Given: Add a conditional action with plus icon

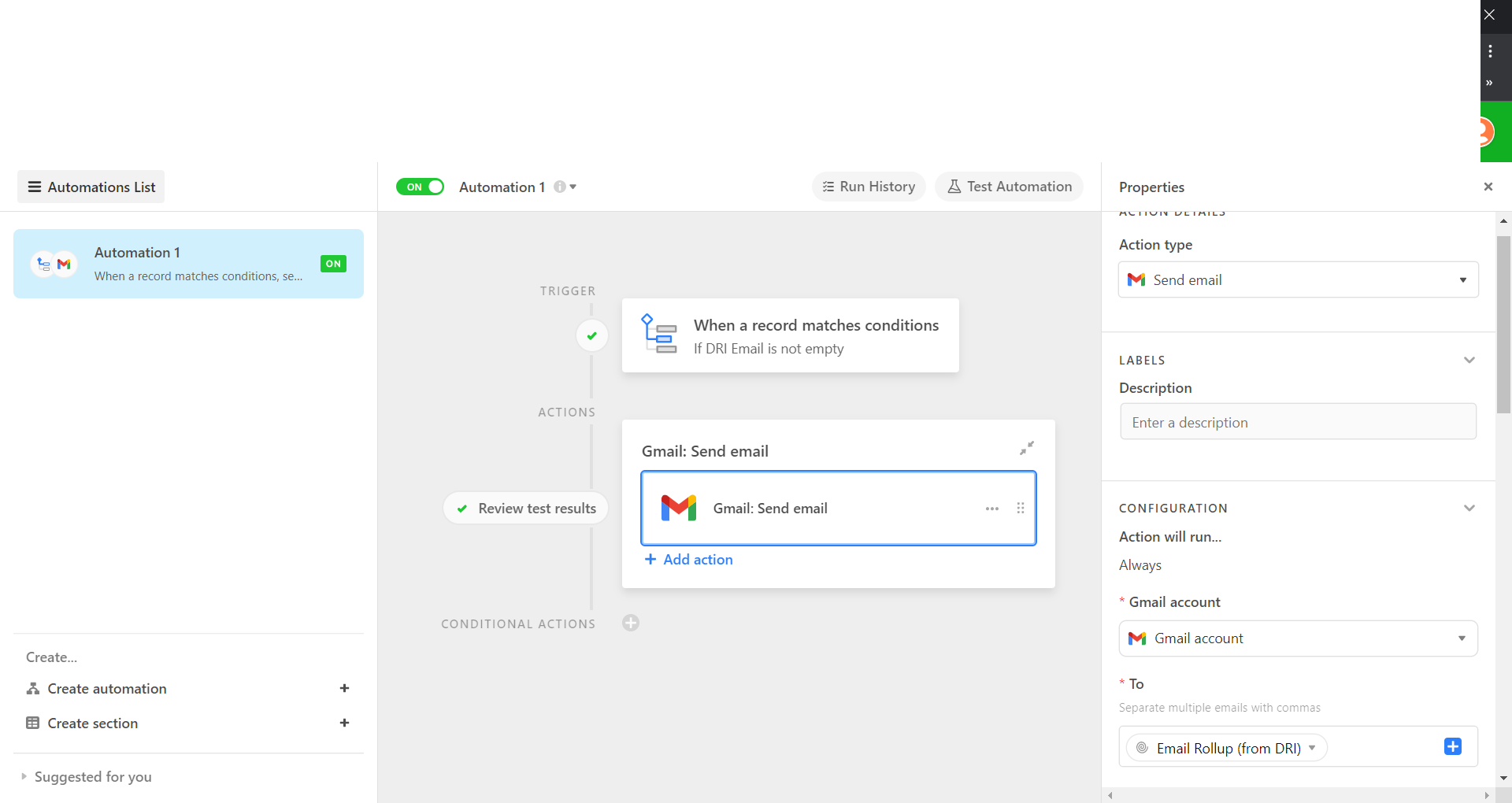Looking at the screenshot, I should click(x=631, y=623).
